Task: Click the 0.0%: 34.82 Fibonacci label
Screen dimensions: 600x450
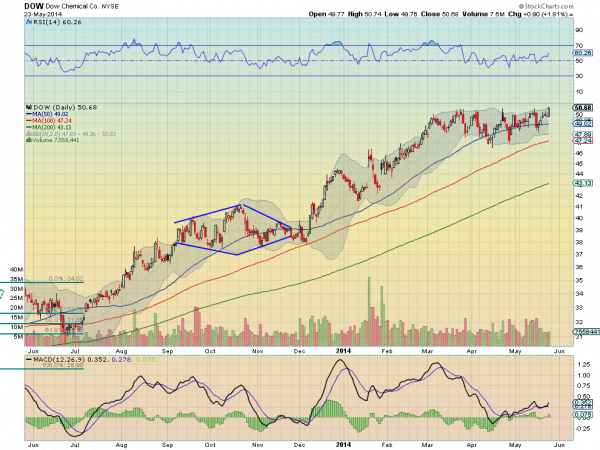Action: click(x=66, y=279)
